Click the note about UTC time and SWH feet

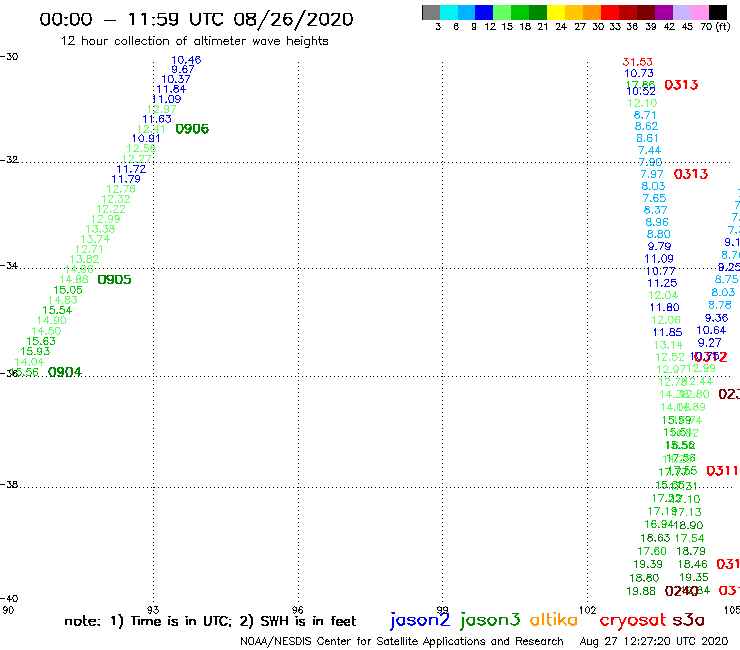coord(210,621)
